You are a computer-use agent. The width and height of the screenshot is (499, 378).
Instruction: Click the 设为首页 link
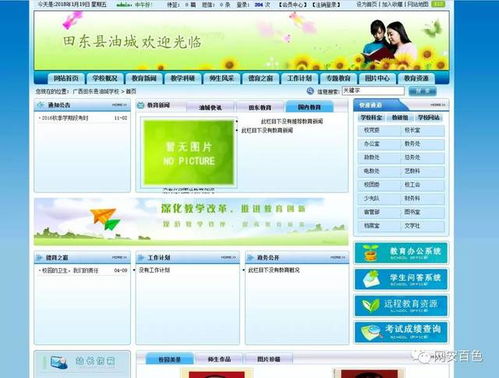tap(367, 4)
